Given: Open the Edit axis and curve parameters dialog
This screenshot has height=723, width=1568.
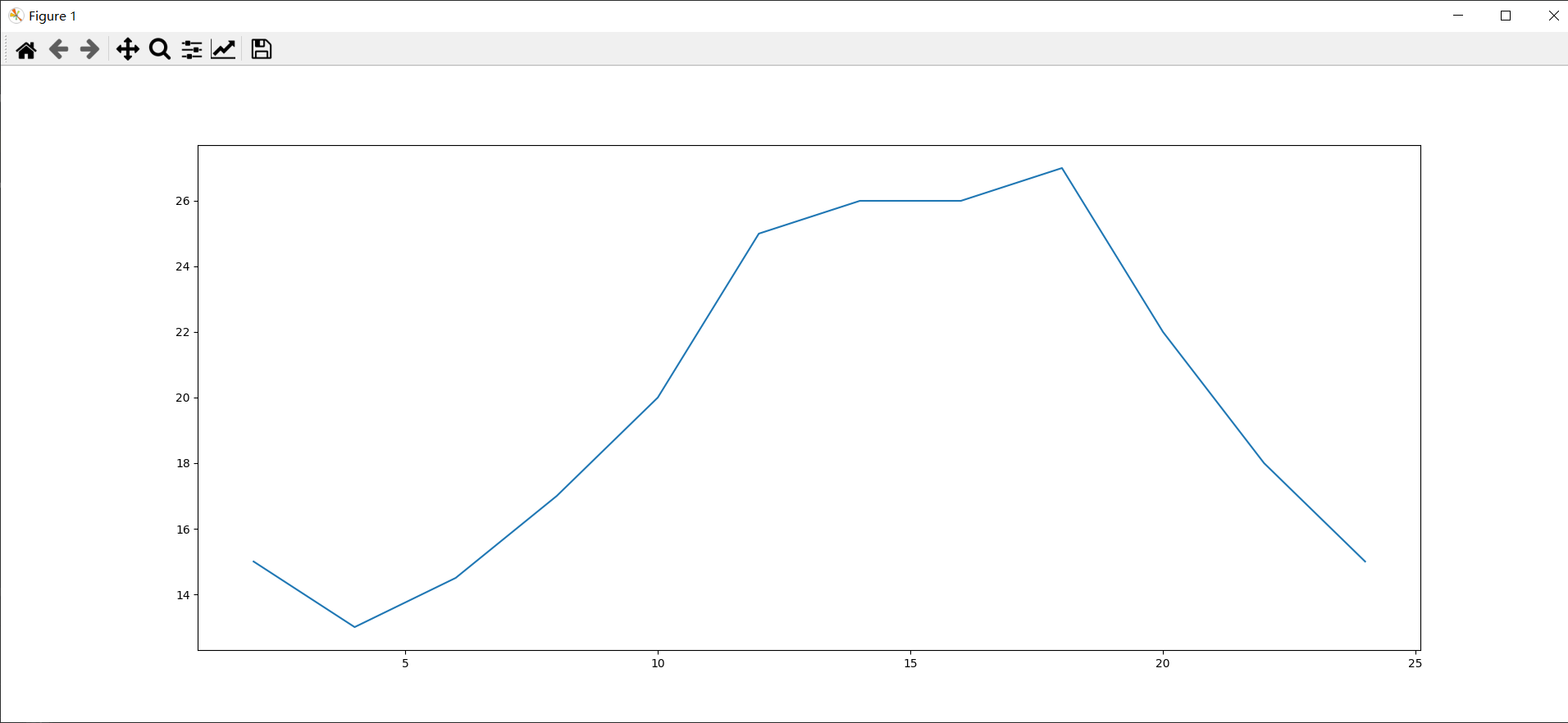Looking at the screenshot, I should (x=223, y=49).
